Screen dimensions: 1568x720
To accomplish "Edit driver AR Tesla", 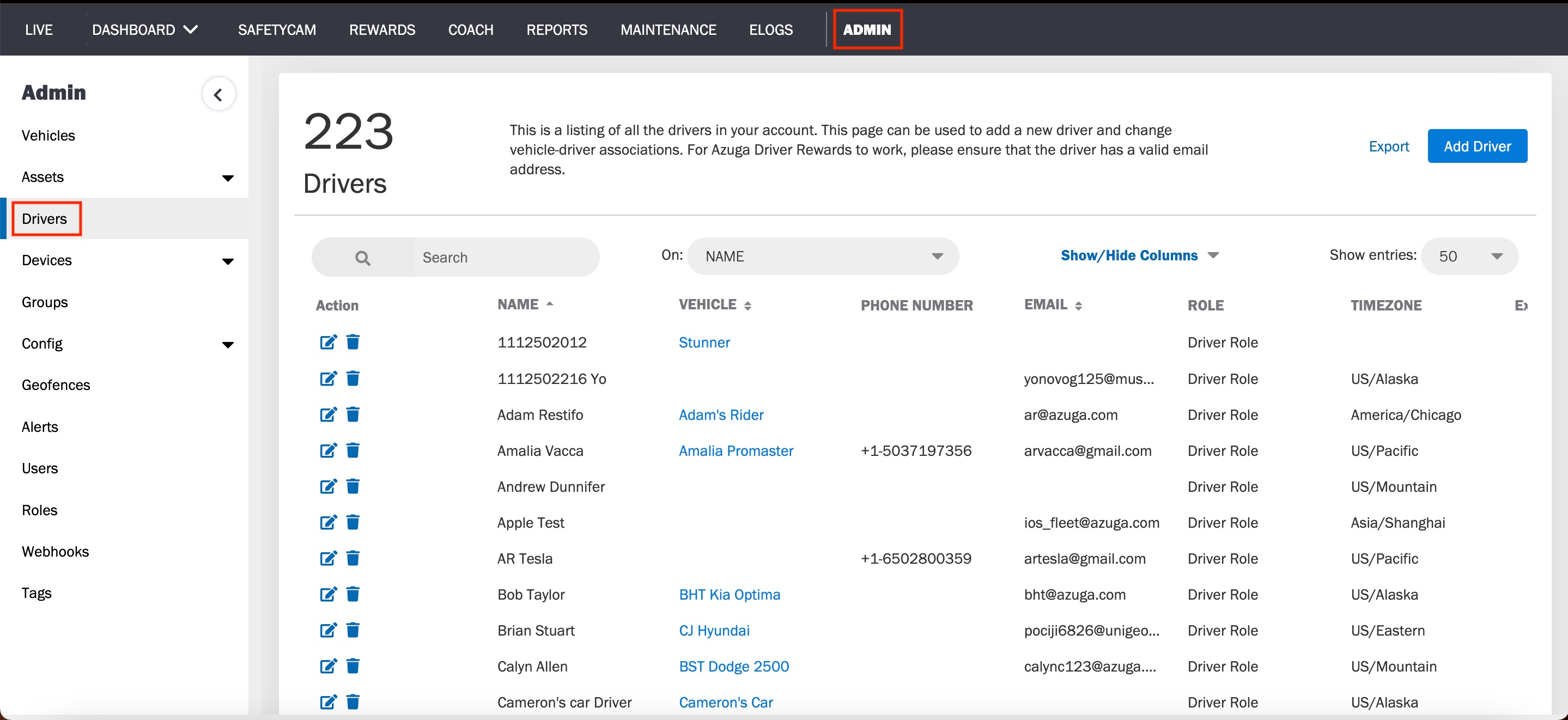I will (328, 558).
